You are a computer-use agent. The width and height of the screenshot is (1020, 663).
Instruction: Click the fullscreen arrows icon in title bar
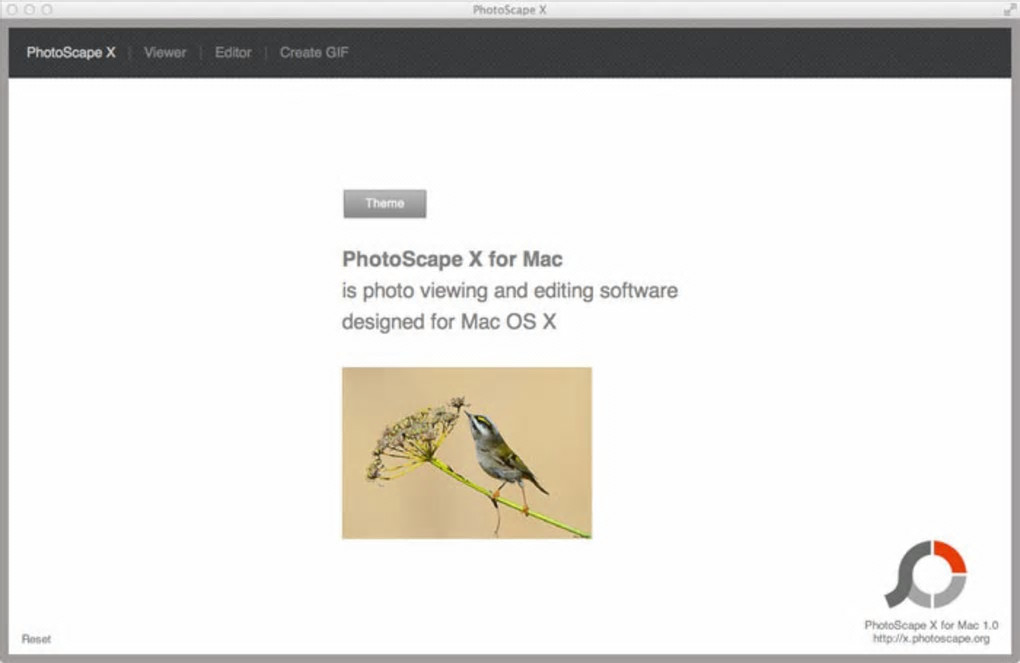coord(1009,10)
